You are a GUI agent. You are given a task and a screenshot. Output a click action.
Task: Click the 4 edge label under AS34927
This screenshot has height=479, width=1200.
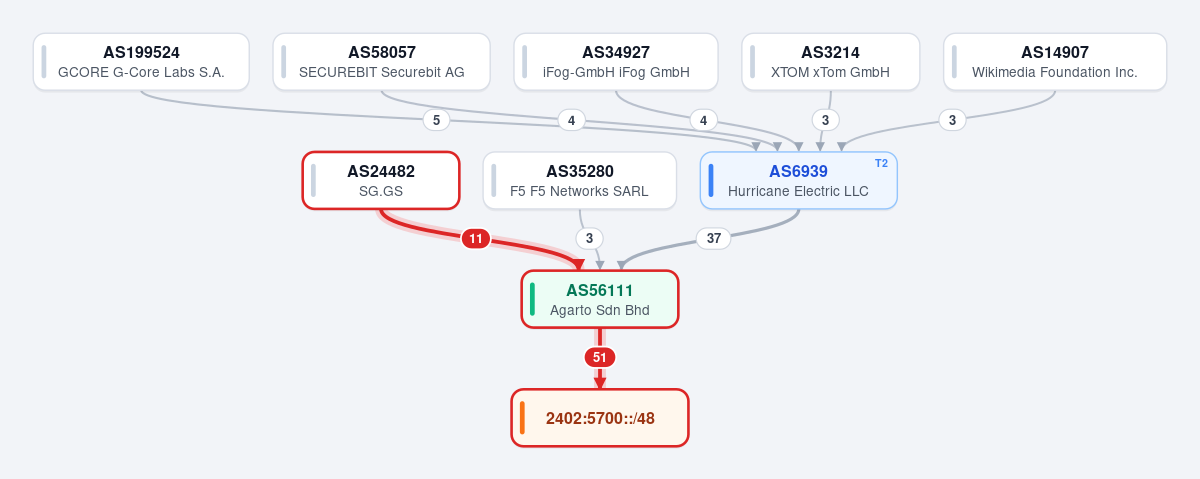[703, 120]
